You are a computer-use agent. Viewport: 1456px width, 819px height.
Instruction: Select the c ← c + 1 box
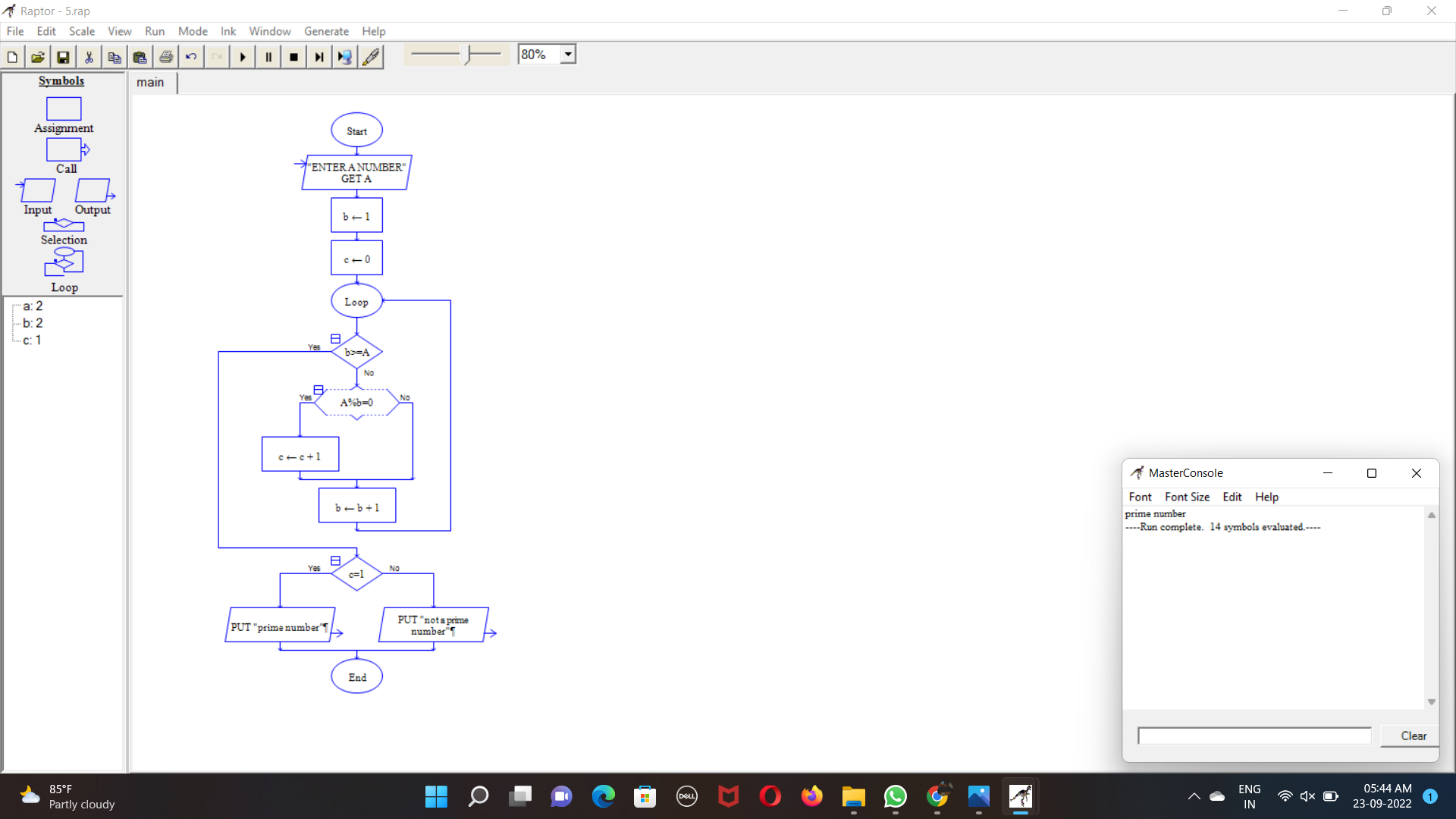click(300, 454)
